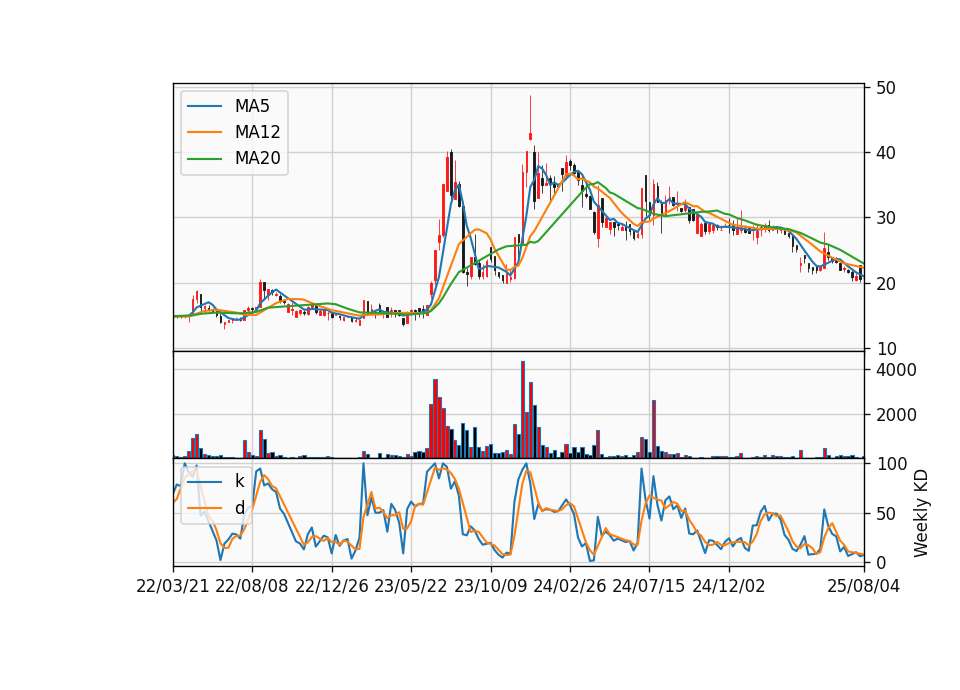The width and height of the screenshot is (960, 690).
Task: Click the price axis value 30
Action: coord(885,218)
